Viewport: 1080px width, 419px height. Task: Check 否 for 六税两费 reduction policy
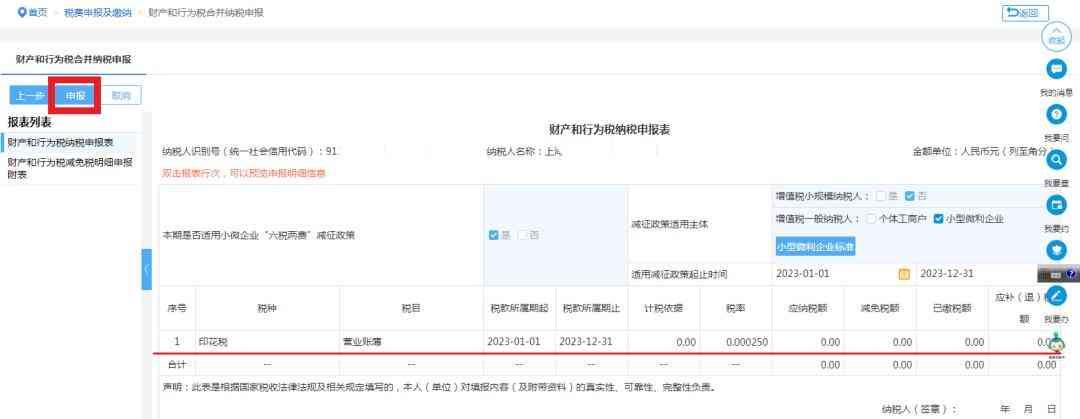tap(522, 235)
